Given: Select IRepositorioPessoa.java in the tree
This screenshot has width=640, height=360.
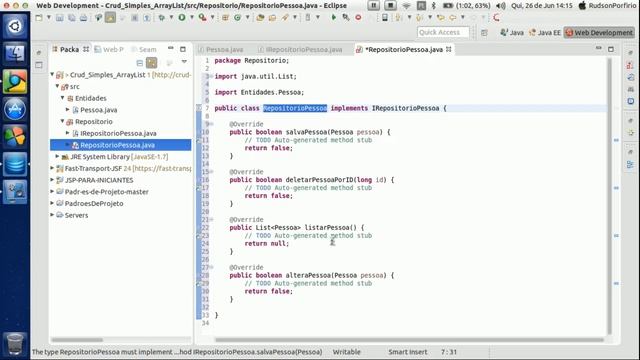Looking at the screenshot, I should (118, 133).
